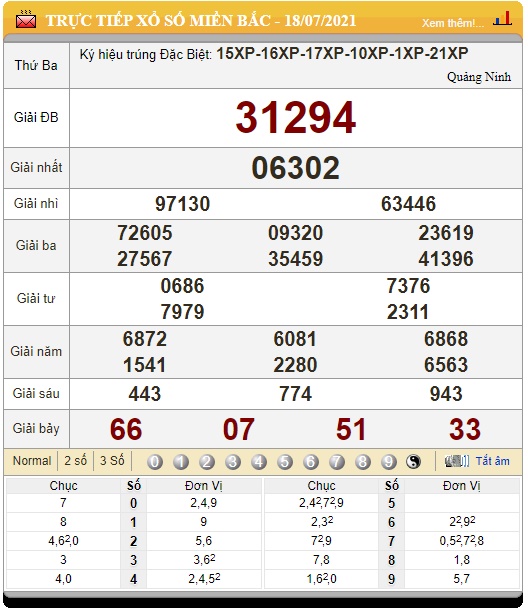Select digit 7 filter ball
The height and width of the screenshot is (612, 528).
pyautogui.click(x=337, y=462)
